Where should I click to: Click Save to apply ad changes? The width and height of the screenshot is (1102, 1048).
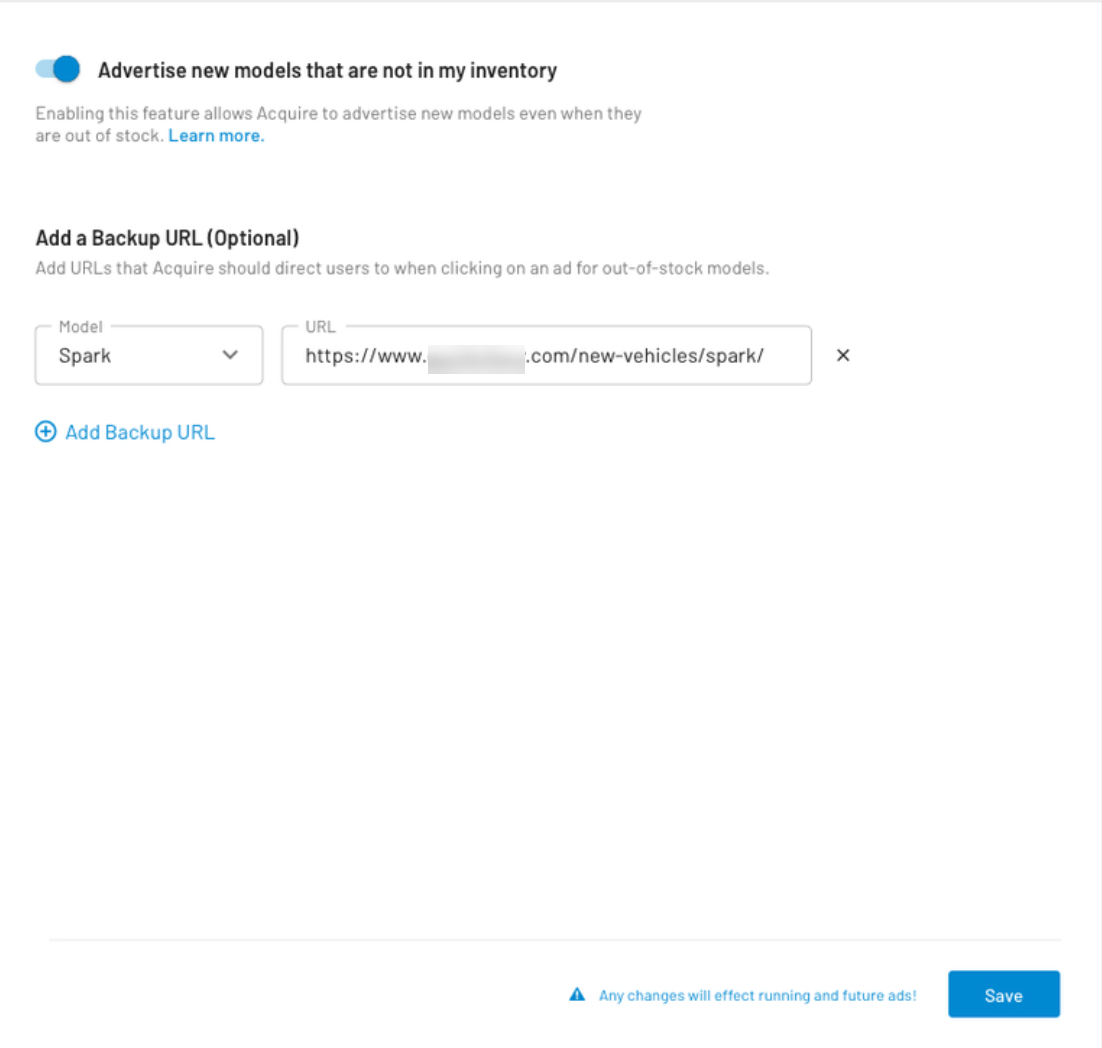[x=1003, y=994]
